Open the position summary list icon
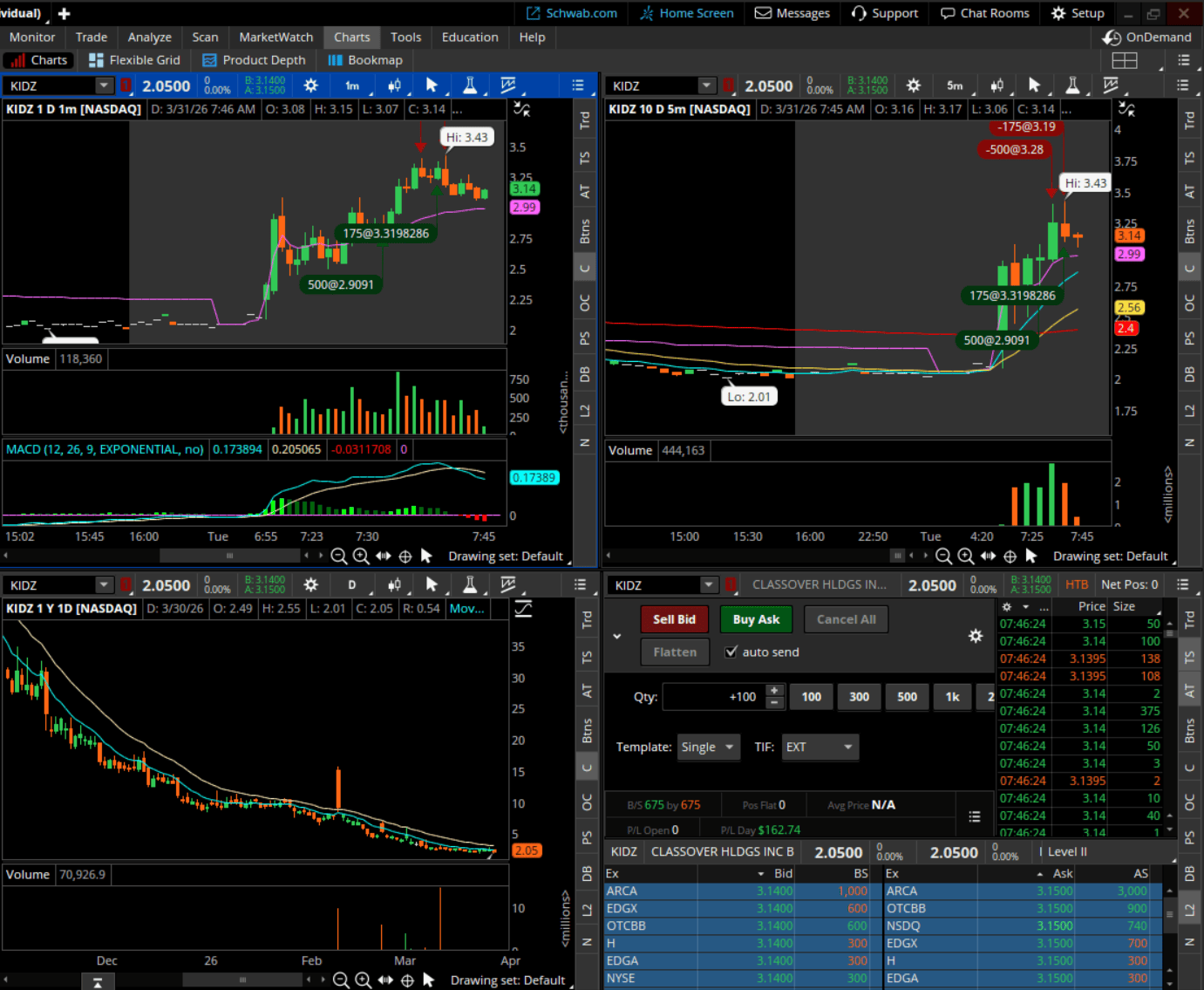 (x=975, y=817)
